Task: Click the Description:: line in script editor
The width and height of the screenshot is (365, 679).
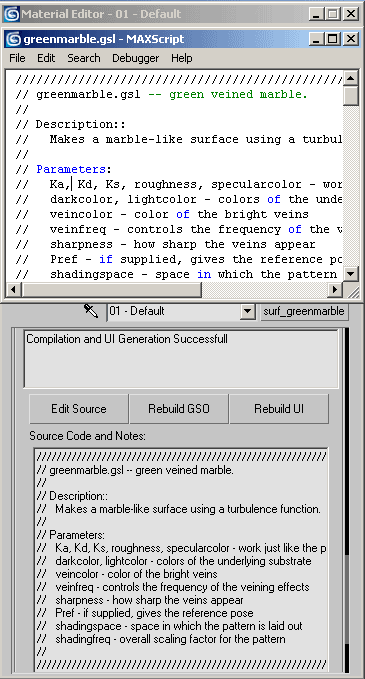Action: [71, 124]
